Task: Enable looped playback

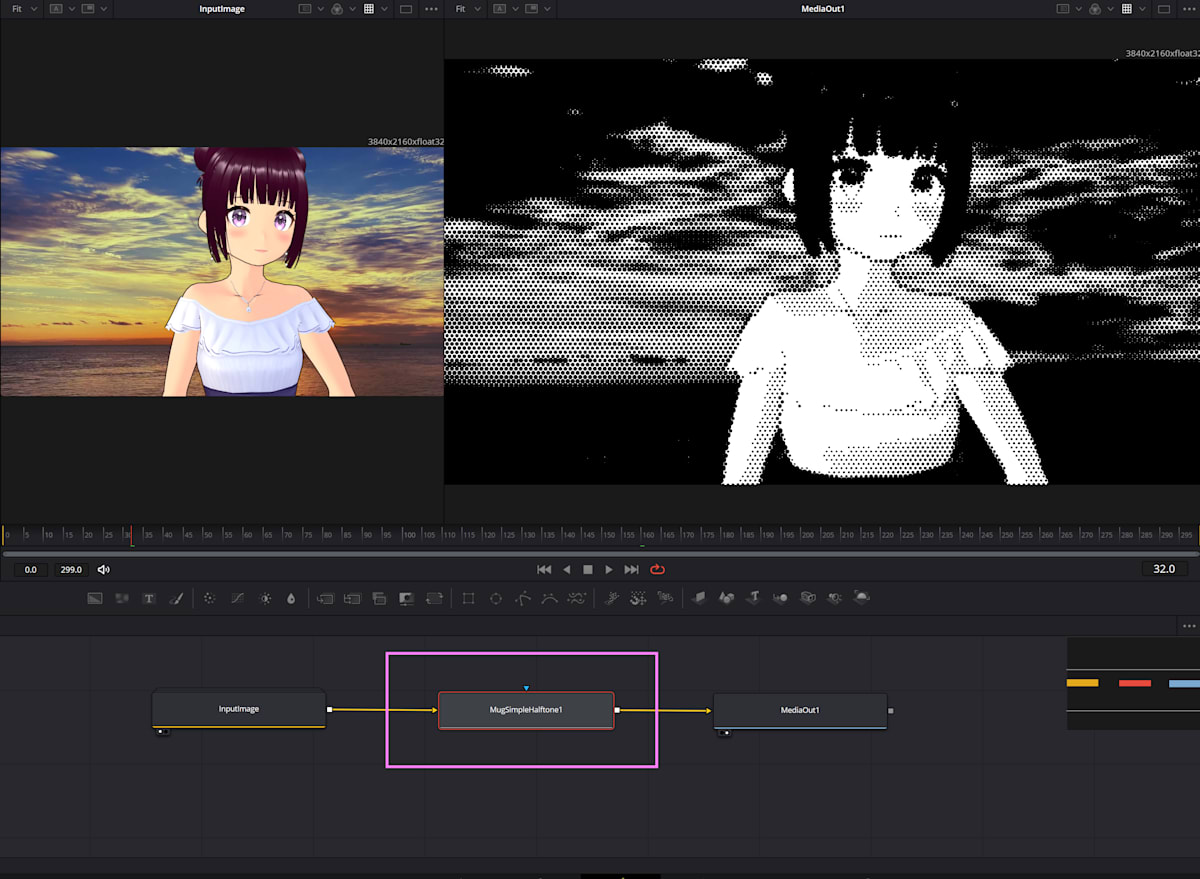Action: (x=657, y=569)
